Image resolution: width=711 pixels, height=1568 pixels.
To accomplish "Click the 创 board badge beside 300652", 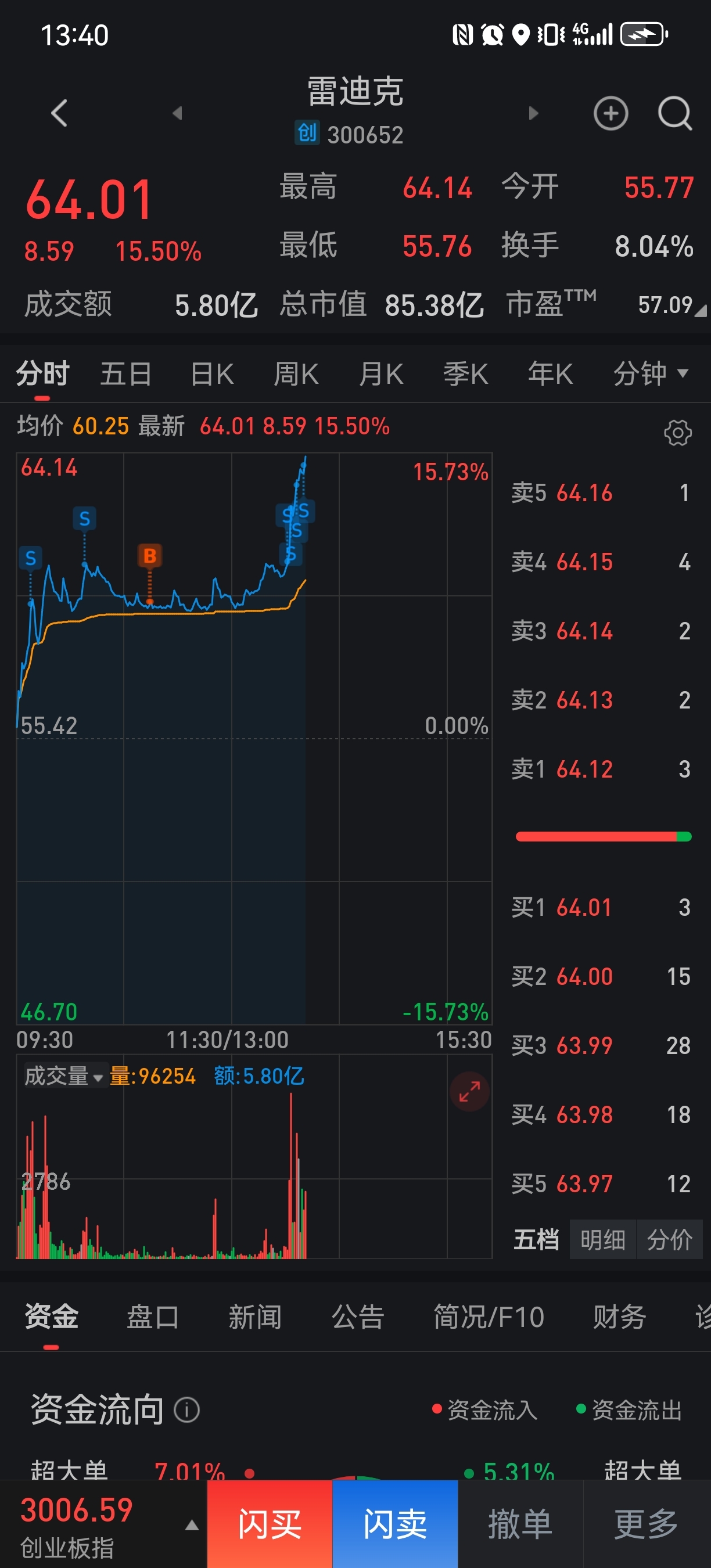I will point(307,132).
